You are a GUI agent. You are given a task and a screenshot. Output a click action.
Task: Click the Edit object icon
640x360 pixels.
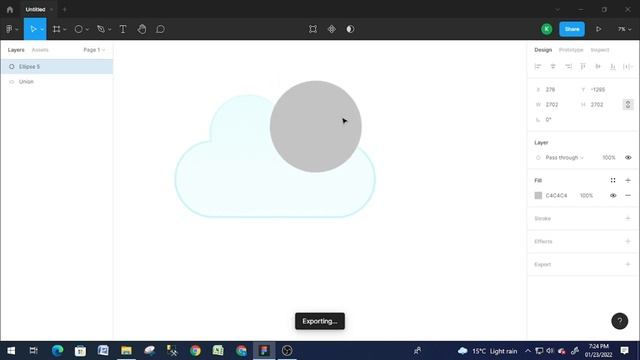tap(313, 29)
